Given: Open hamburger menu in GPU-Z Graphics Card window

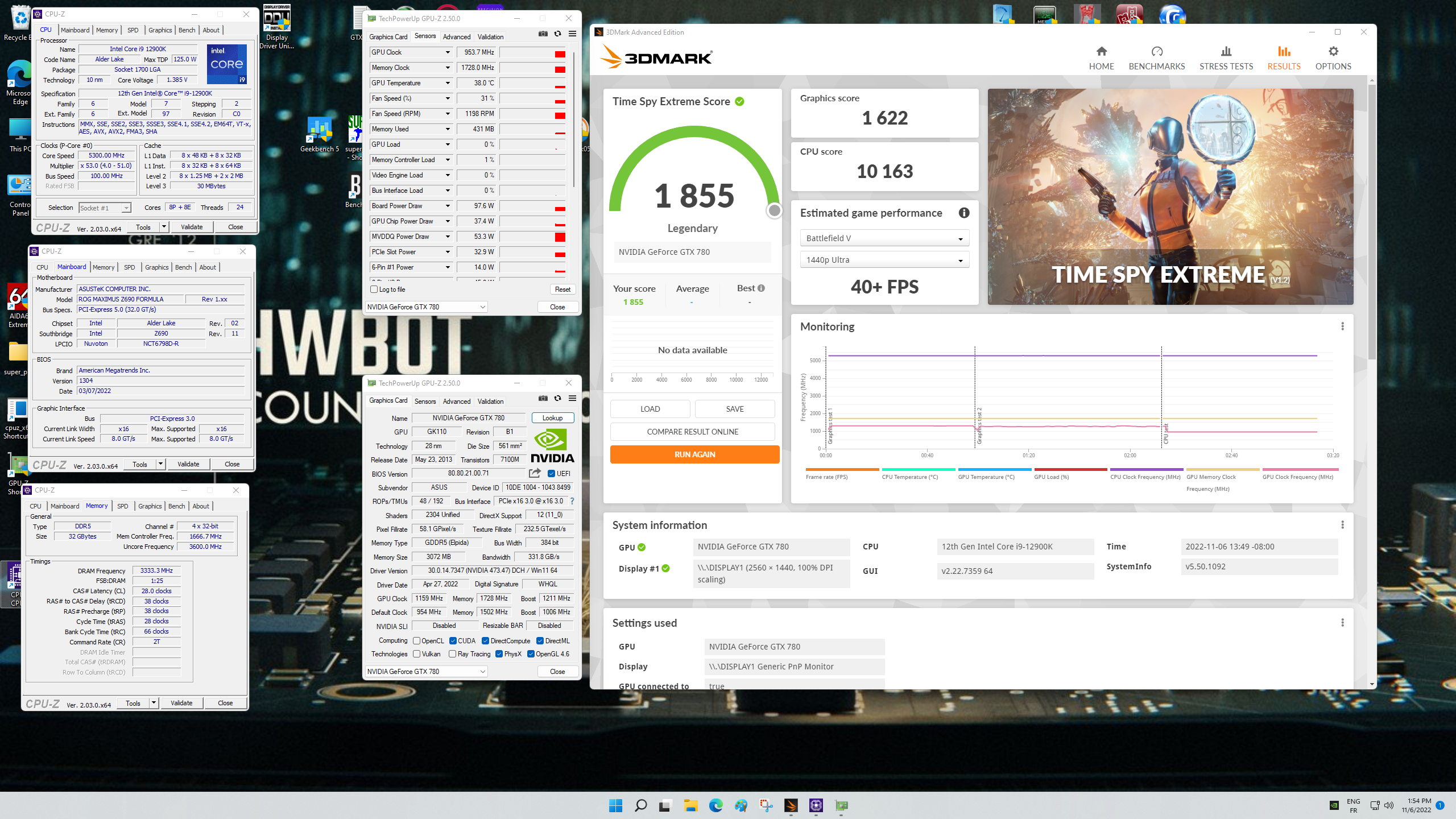Looking at the screenshot, I should point(572,399).
